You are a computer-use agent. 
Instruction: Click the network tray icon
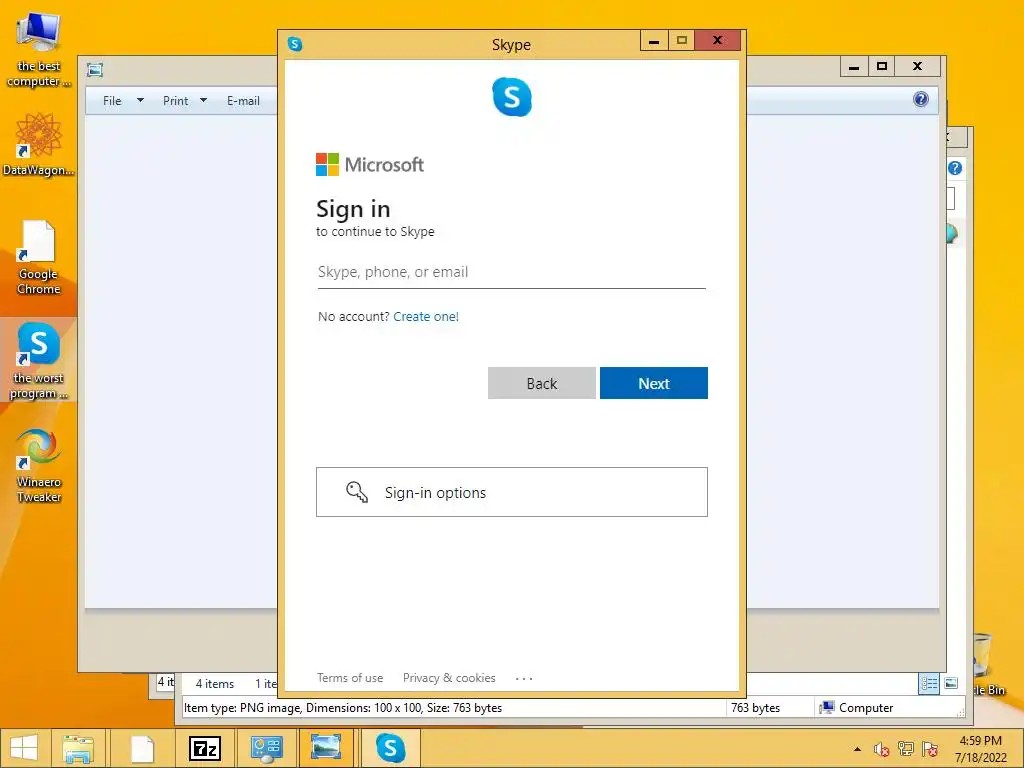tap(906, 749)
